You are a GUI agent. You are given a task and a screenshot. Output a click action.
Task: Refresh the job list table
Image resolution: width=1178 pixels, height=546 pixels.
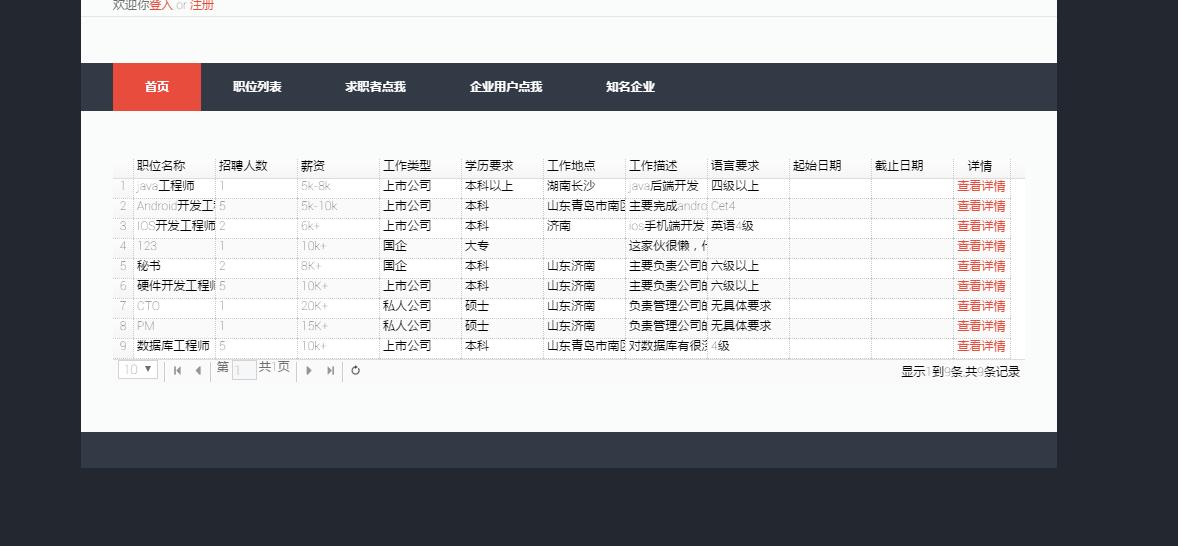[355, 370]
